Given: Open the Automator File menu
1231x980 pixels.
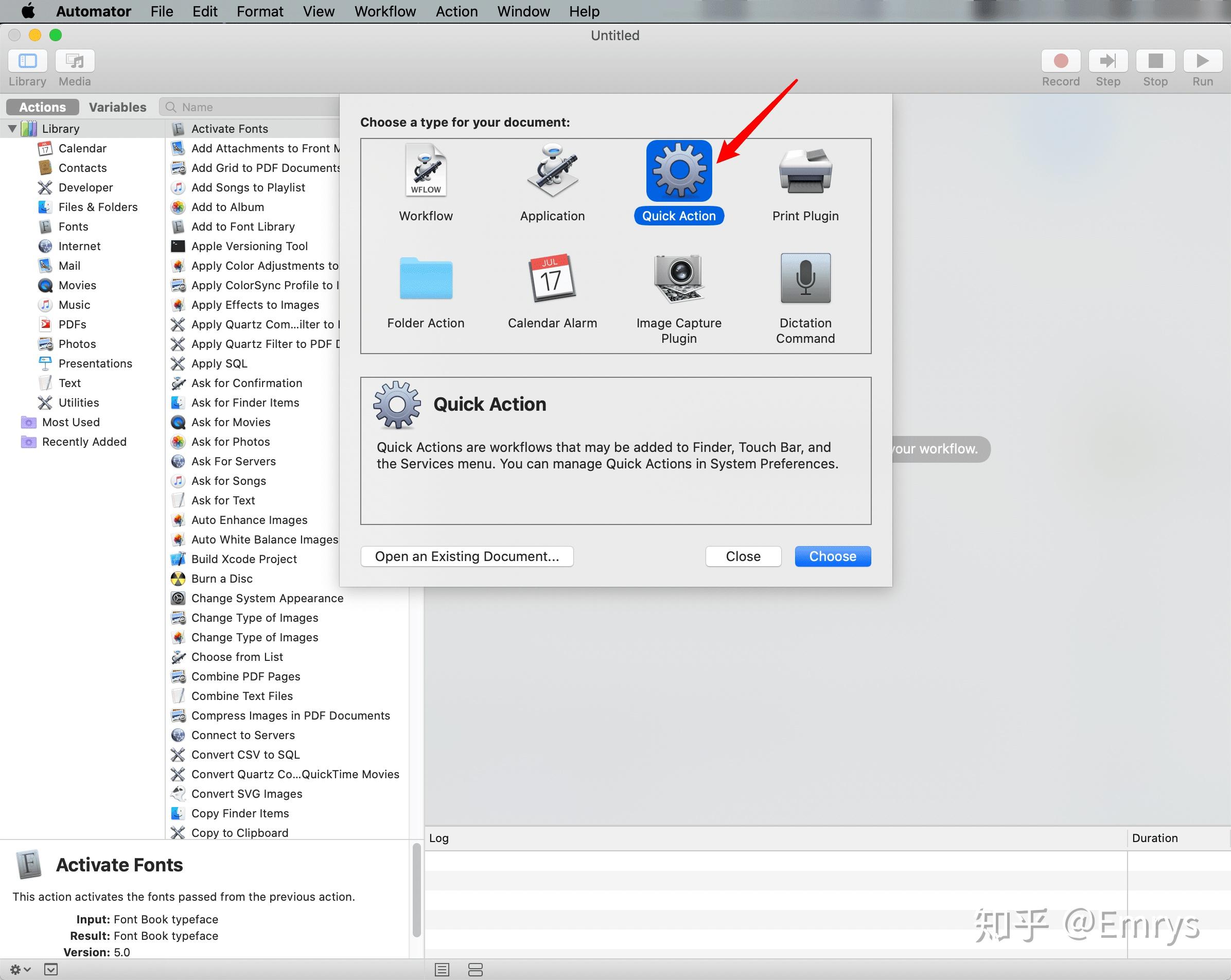Looking at the screenshot, I should [160, 11].
